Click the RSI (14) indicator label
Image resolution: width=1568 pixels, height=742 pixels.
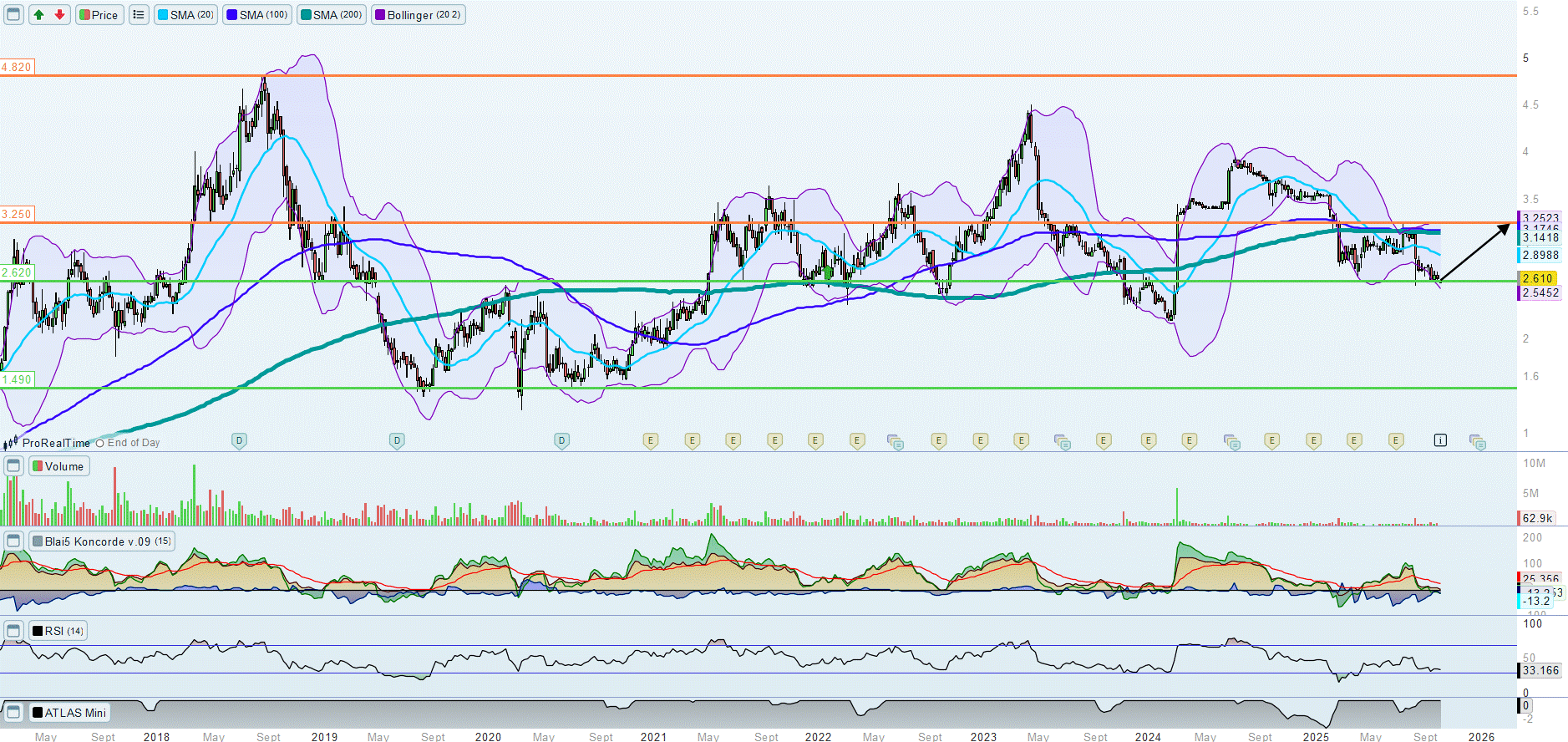point(59,631)
